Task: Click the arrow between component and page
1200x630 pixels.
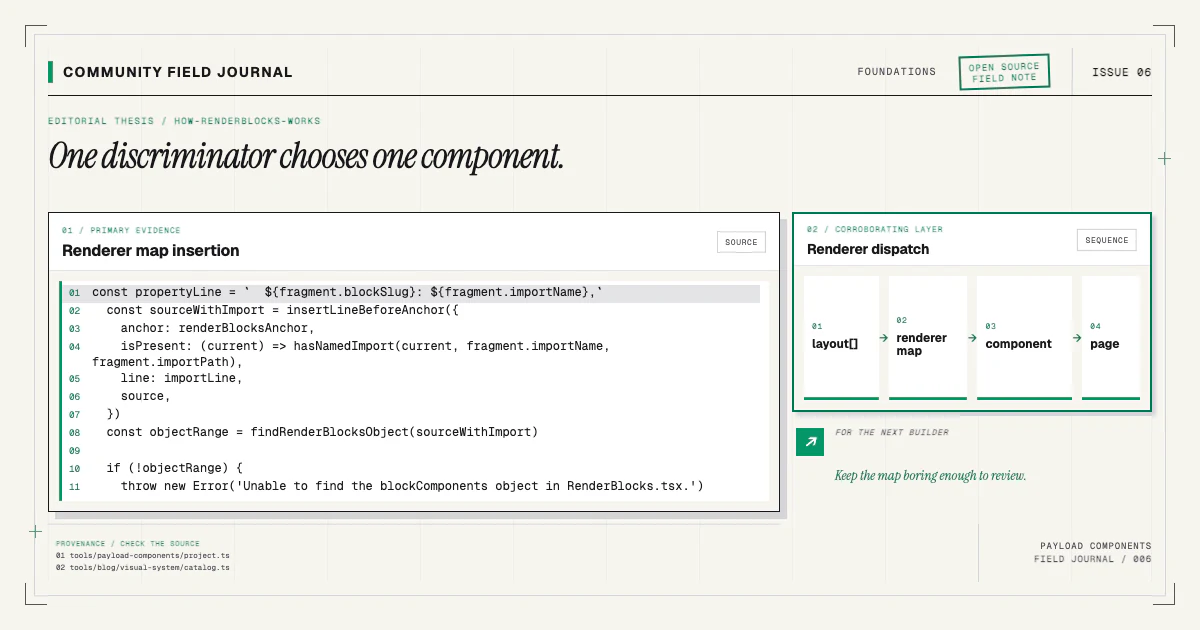Action: tap(1077, 338)
